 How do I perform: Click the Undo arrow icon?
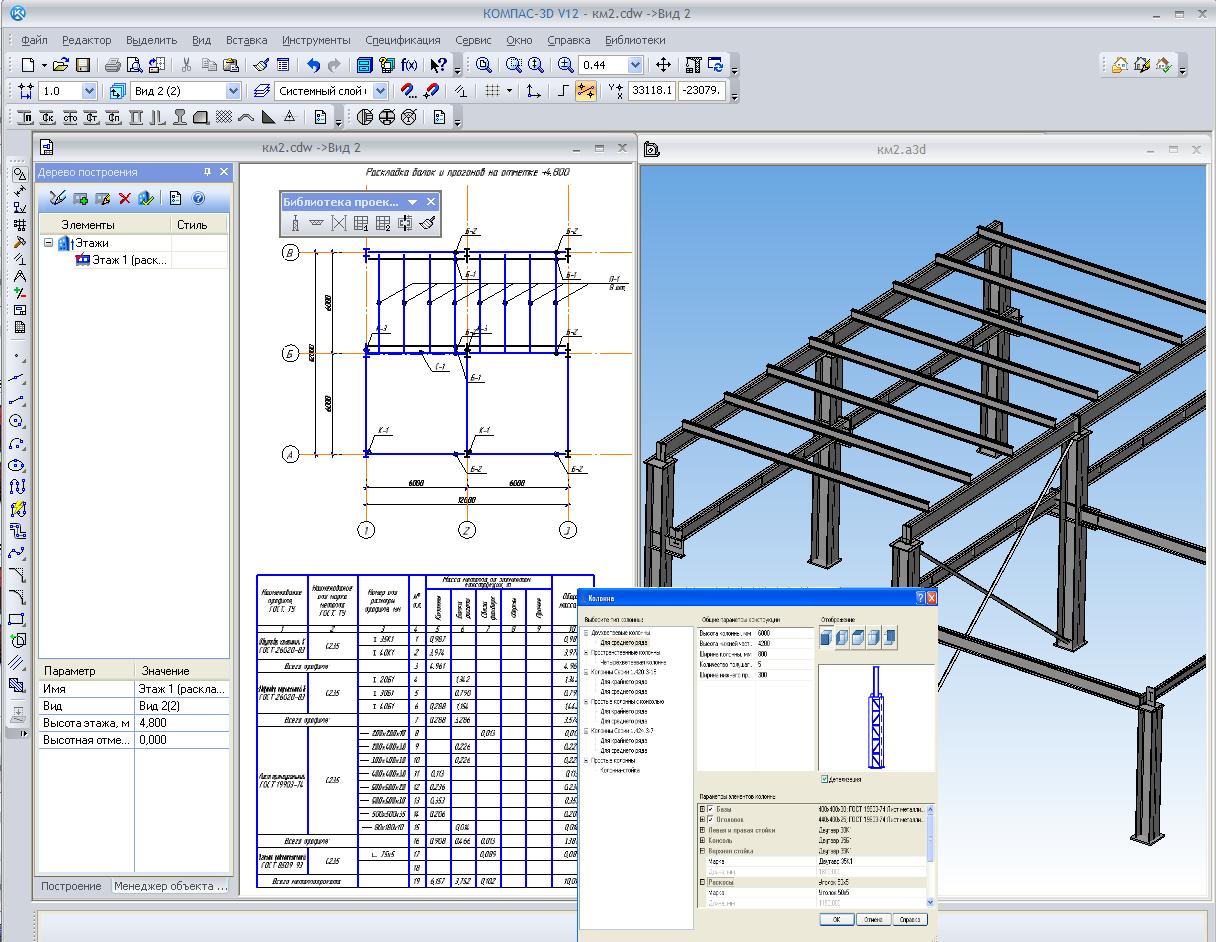(313, 65)
